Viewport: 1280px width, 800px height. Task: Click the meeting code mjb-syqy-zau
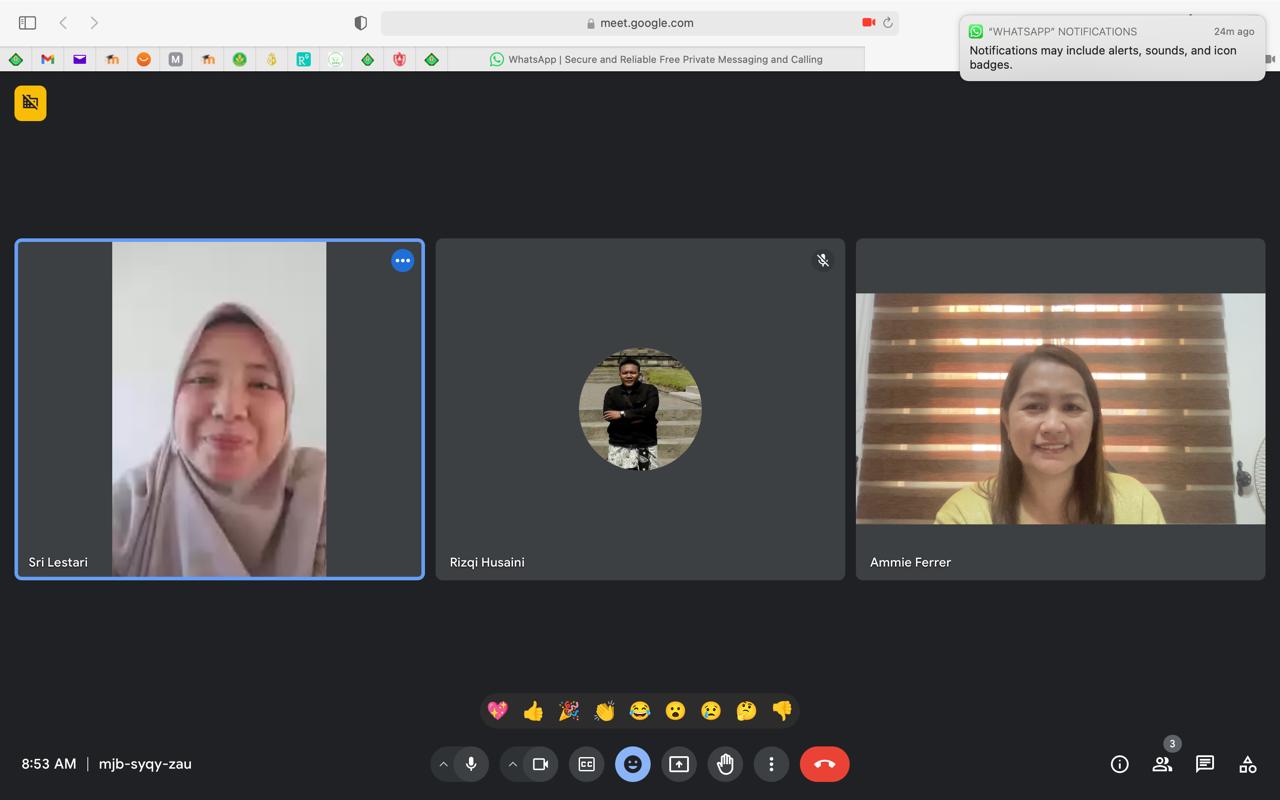tap(145, 764)
